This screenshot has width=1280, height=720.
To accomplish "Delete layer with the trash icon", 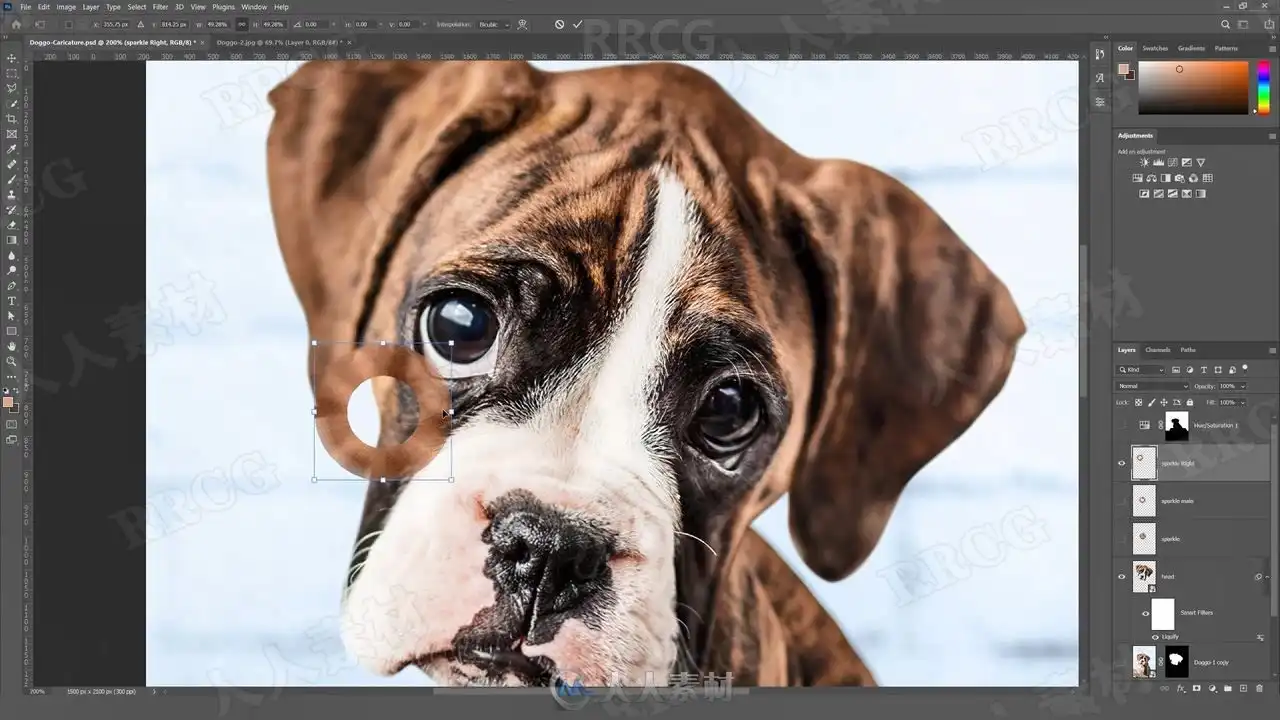I will [1259, 688].
